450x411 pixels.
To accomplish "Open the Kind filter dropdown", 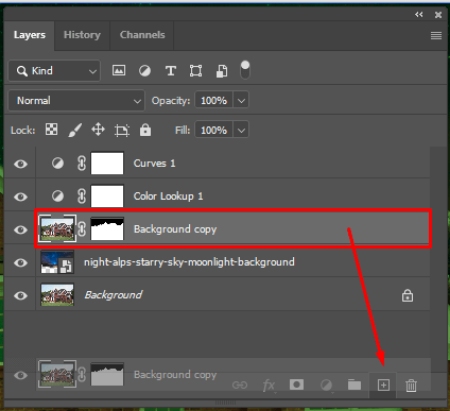I will tap(54, 71).
